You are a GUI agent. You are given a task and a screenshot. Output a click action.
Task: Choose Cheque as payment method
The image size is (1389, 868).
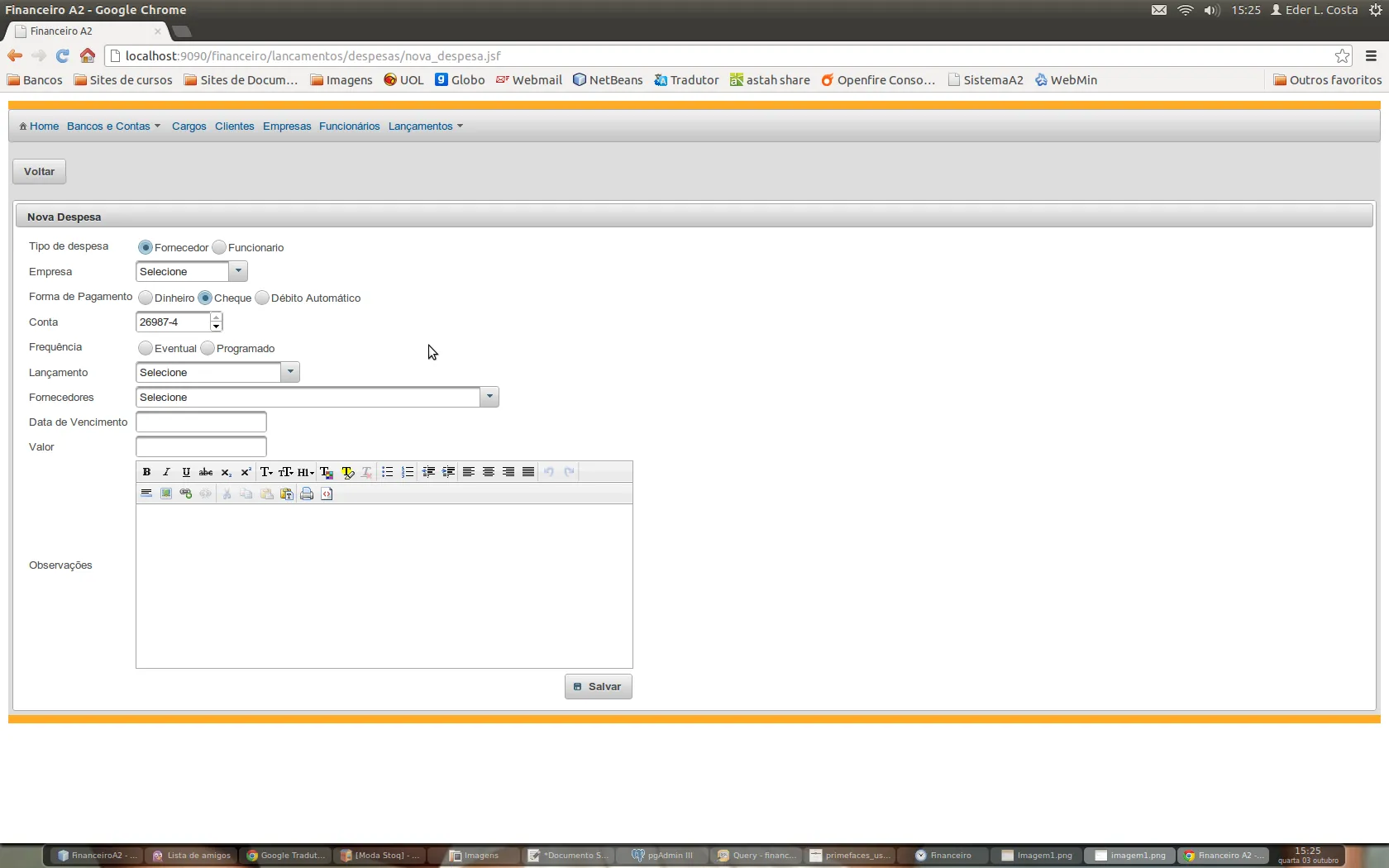point(205,298)
